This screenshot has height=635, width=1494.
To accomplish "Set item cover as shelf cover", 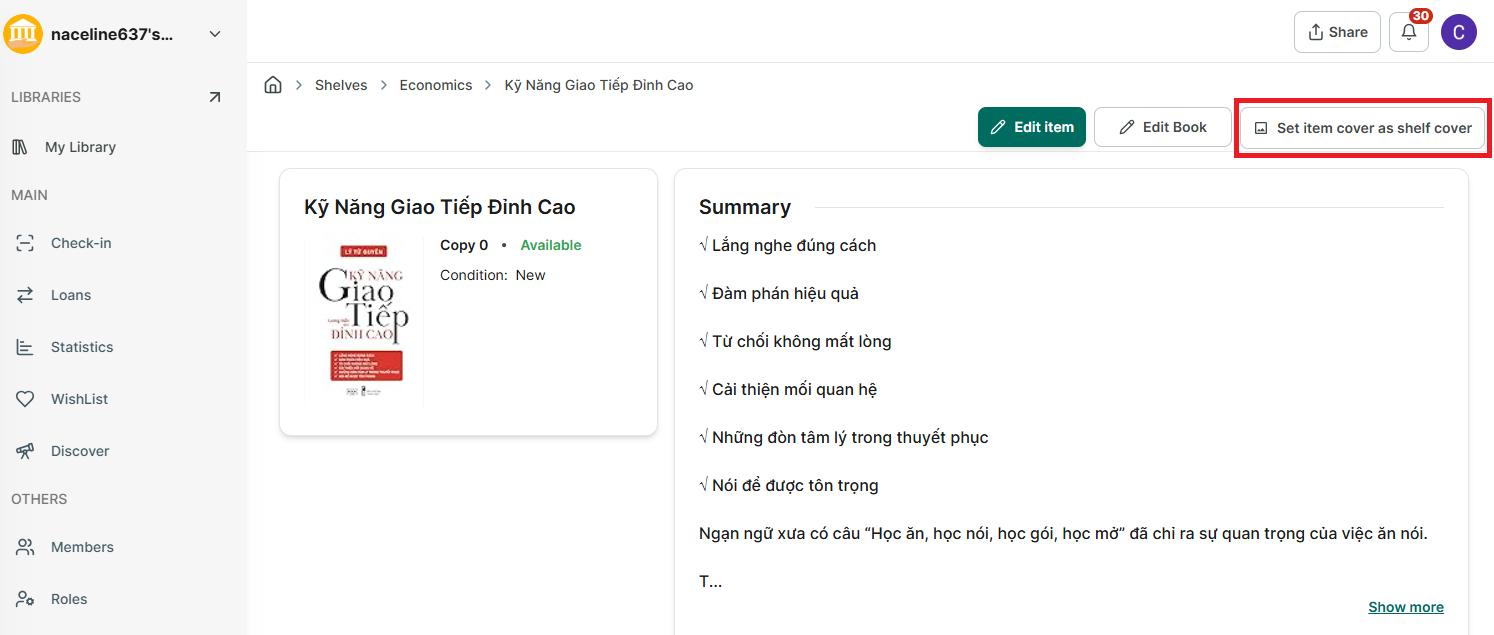I will 1363,128.
